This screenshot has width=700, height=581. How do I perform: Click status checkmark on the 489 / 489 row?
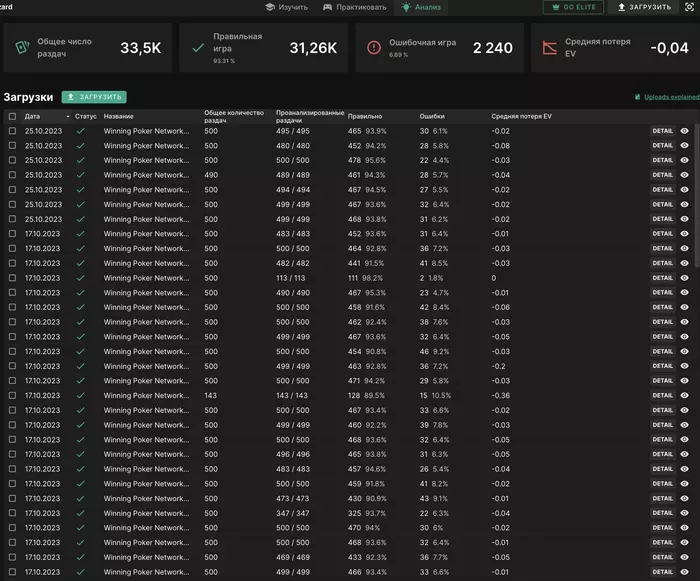(80, 175)
